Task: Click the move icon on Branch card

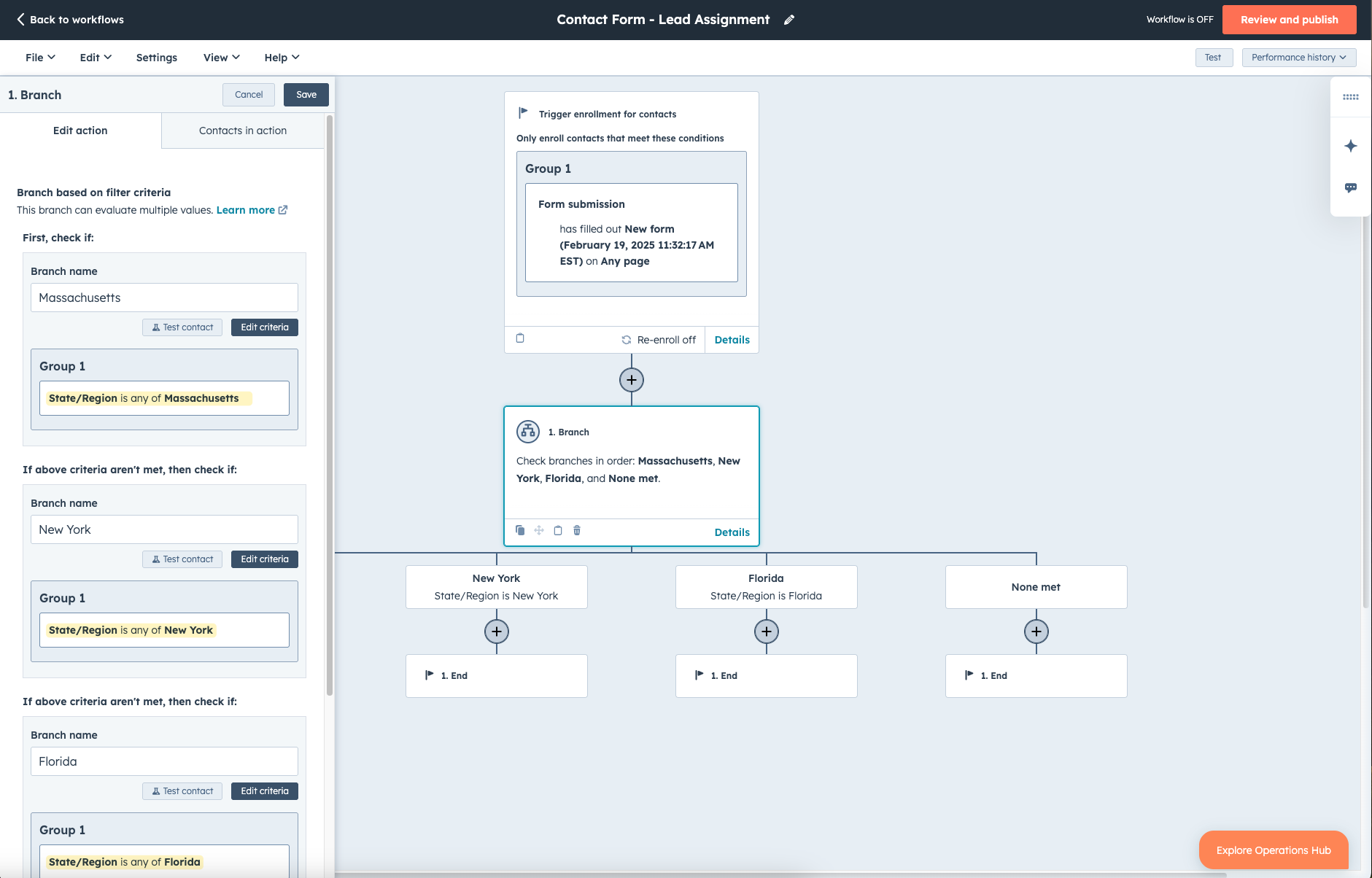Action: pyautogui.click(x=539, y=530)
